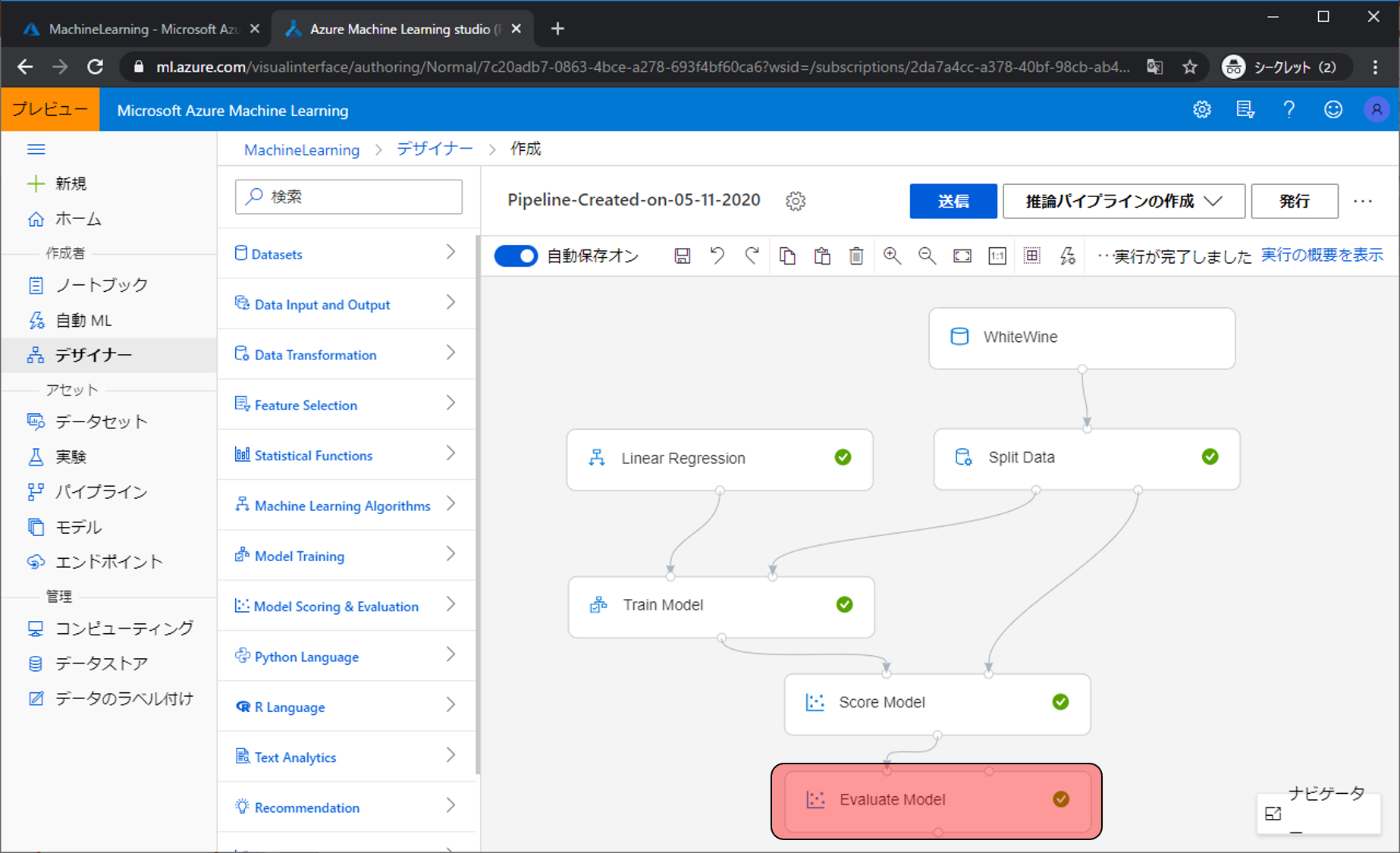1400x853 pixels.
Task: Collapse the left navigation hamburger menu
Action: tap(36, 149)
